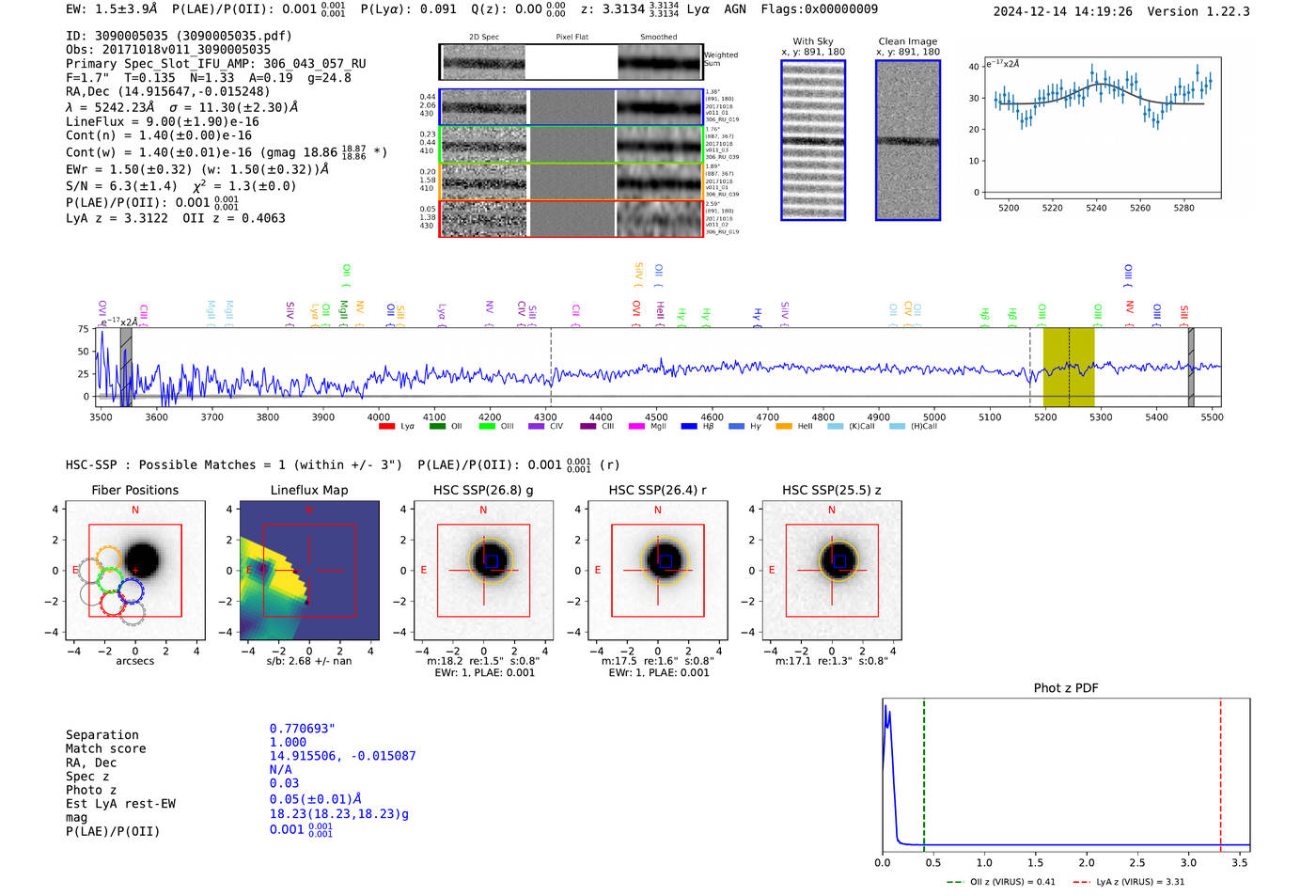
Task: Click the 'EW: 1.5±3.9Å' header value
Action: pos(112,9)
